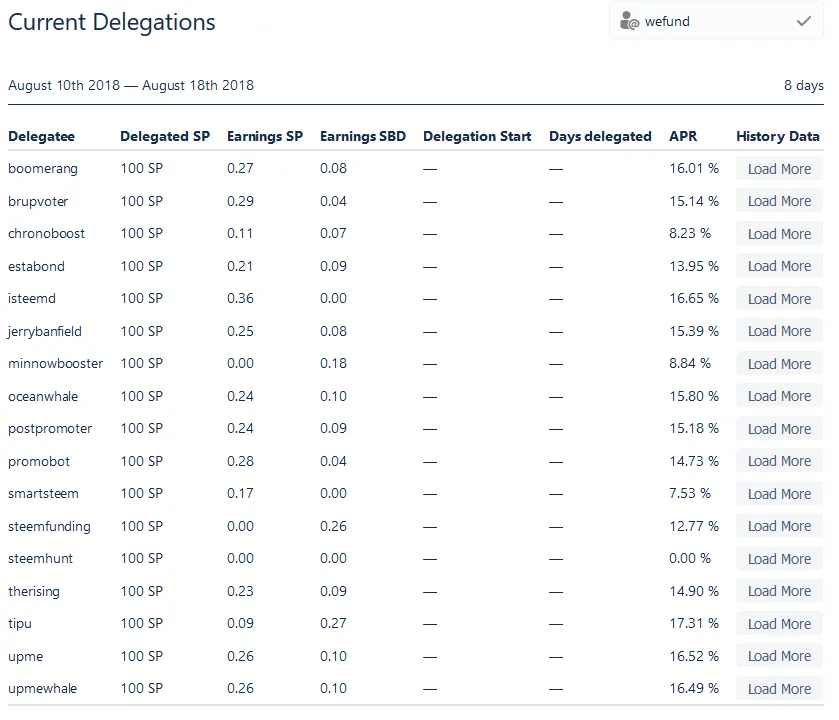Click the 16.65 % APR value

pyautogui.click(x=694, y=298)
